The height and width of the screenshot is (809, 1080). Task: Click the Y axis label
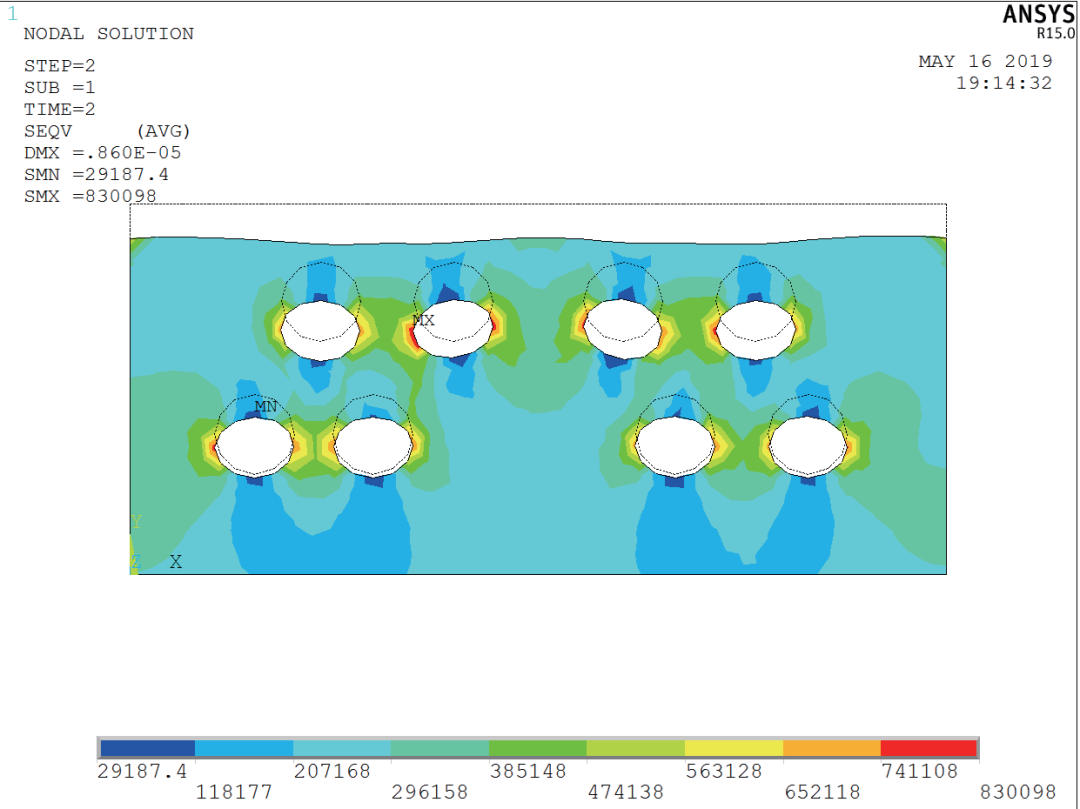136,522
